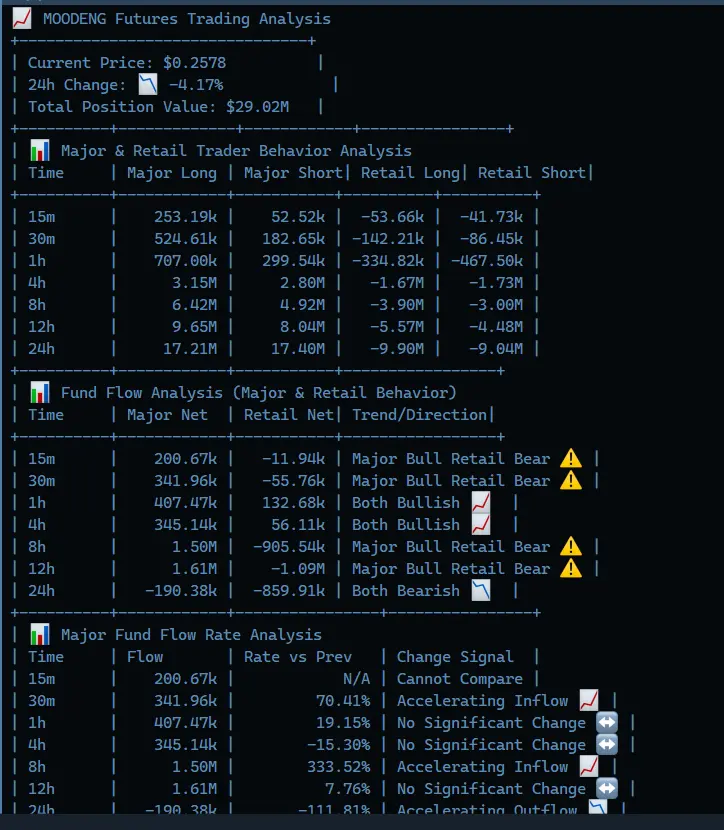Viewport: 724px width, 830px height.
Task: Select the -9.04M Retail Short value
Action: (x=496, y=348)
